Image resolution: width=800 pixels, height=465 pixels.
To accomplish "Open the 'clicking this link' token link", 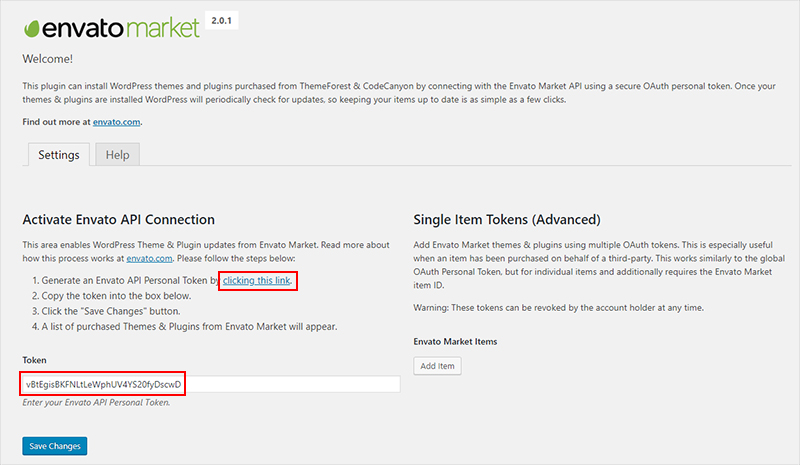I will (256, 280).
